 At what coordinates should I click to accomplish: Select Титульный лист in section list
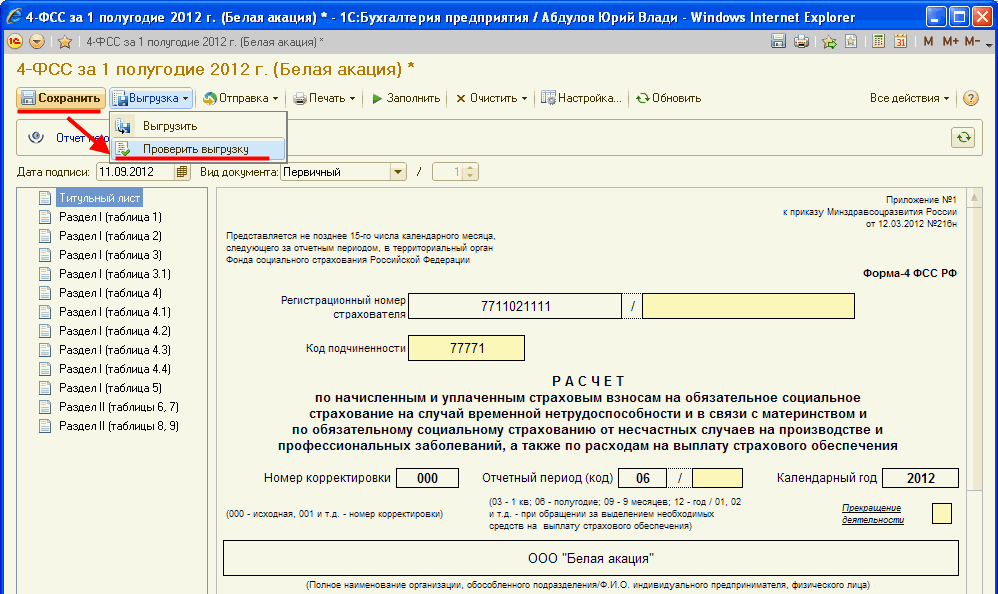click(x=99, y=198)
